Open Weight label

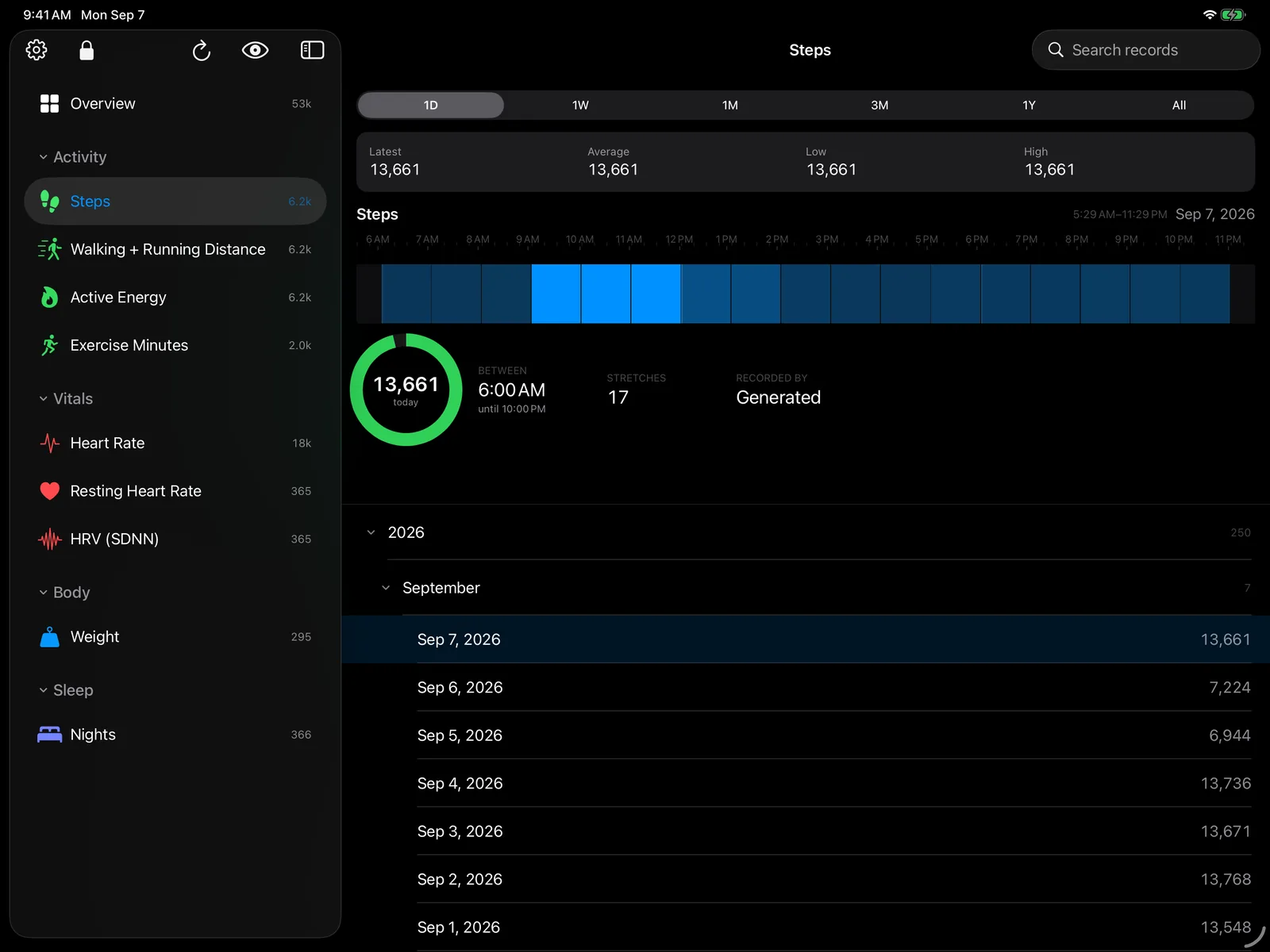coord(94,637)
